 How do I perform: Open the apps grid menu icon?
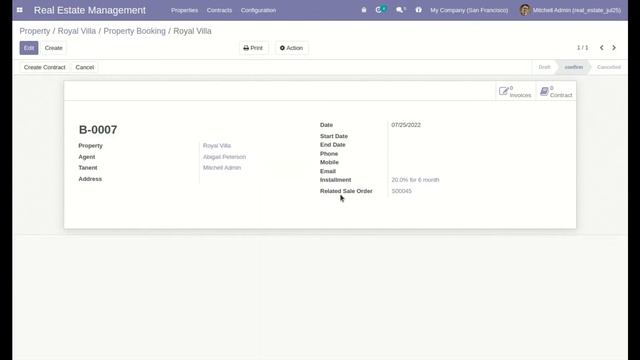click(x=20, y=10)
